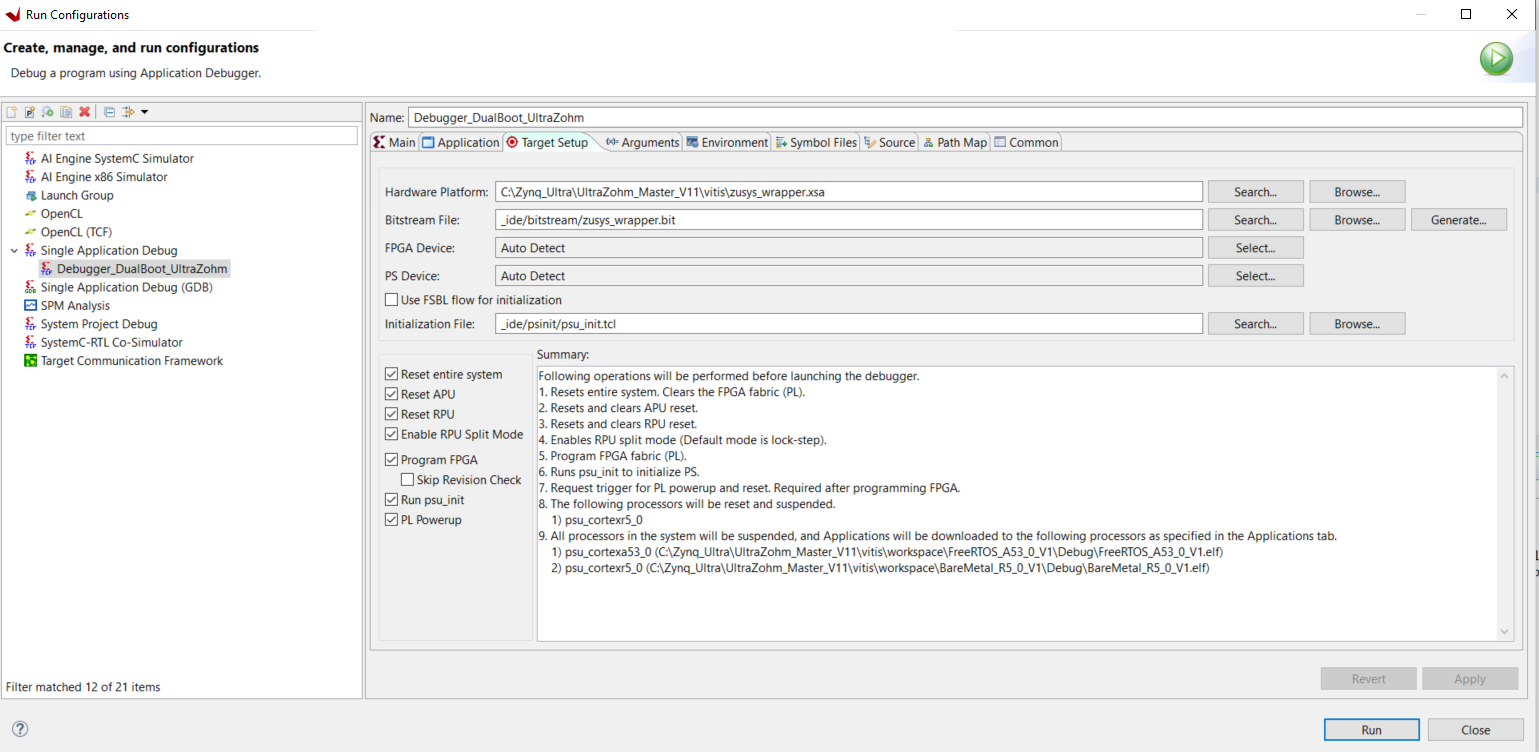1539x752 pixels.
Task: Enable Use FSBL flow for initialization
Action: tap(392, 300)
